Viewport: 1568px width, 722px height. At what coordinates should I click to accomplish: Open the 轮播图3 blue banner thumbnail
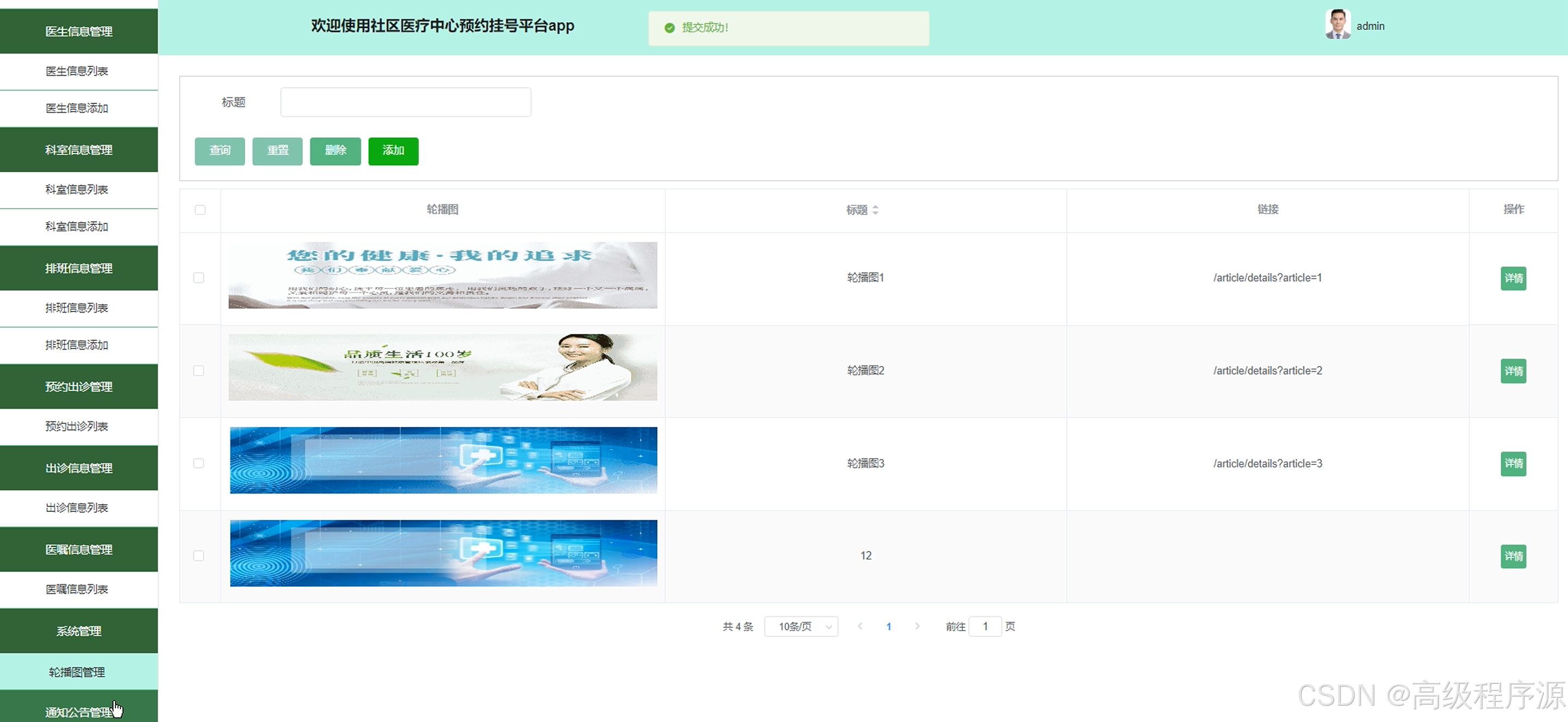coord(443,460)
